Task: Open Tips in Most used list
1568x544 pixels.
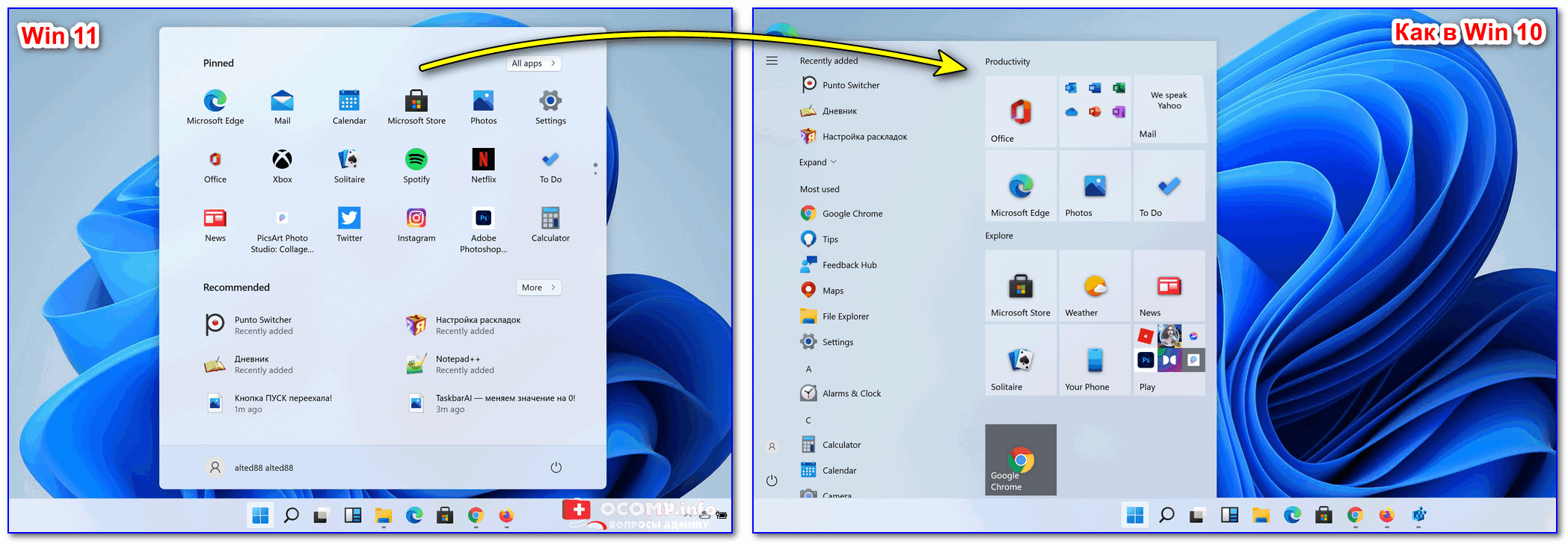Action: (x=820, y=239)
